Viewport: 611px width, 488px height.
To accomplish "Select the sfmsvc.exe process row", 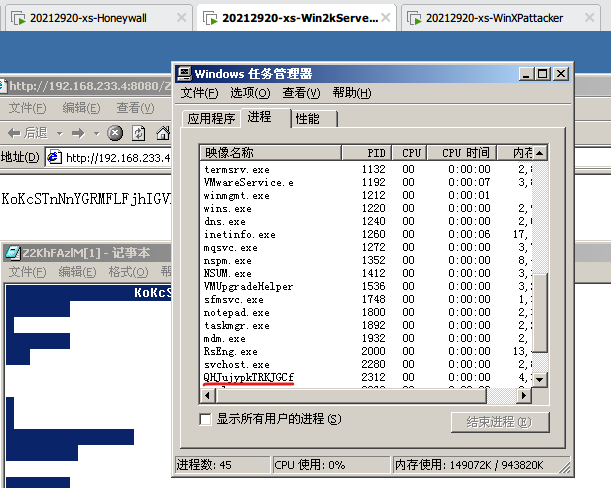I will (366, 299).
